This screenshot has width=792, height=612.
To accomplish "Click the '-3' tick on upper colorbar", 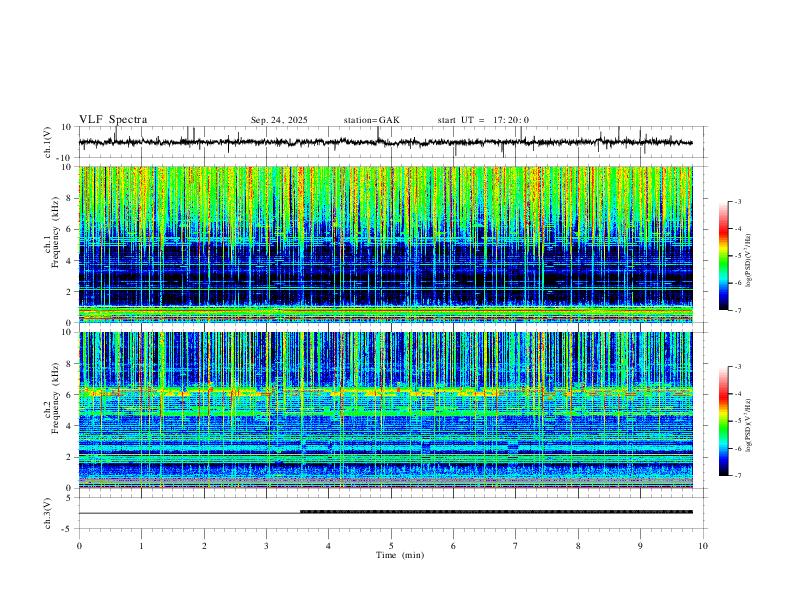I will (737, 201).
